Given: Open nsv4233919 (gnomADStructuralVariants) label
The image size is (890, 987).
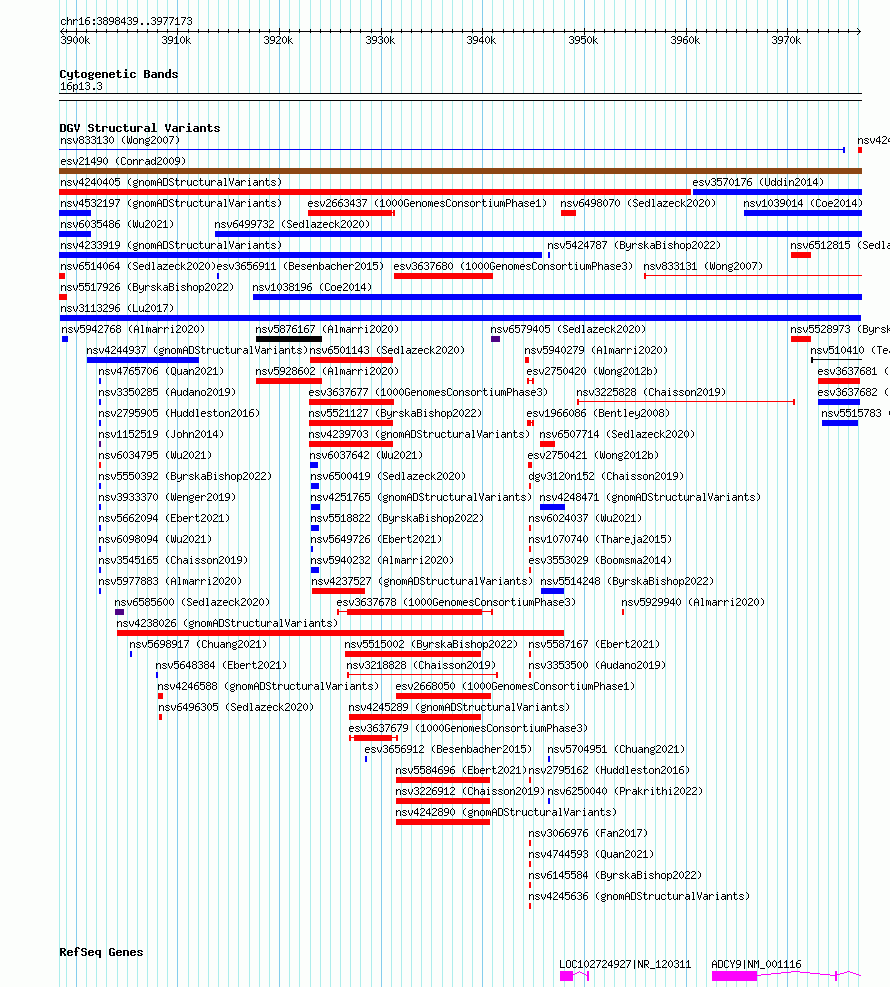Looking at the screenshot, I should 171,245.
